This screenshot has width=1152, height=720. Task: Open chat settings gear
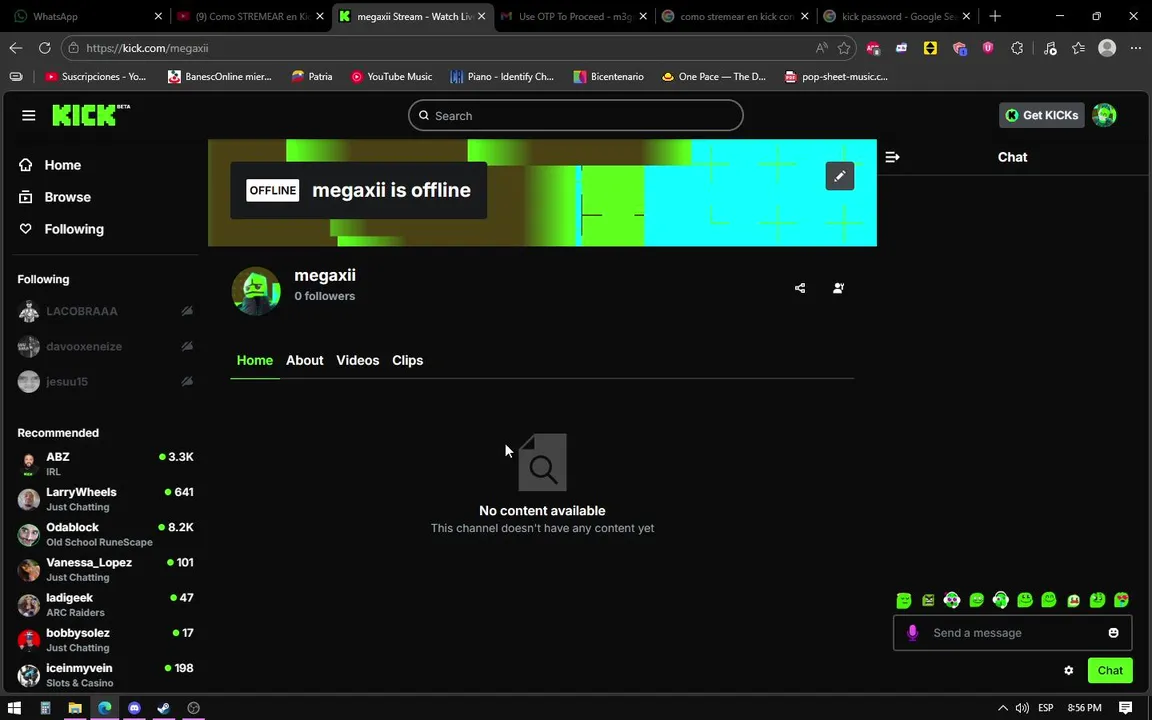(1068, 670)
